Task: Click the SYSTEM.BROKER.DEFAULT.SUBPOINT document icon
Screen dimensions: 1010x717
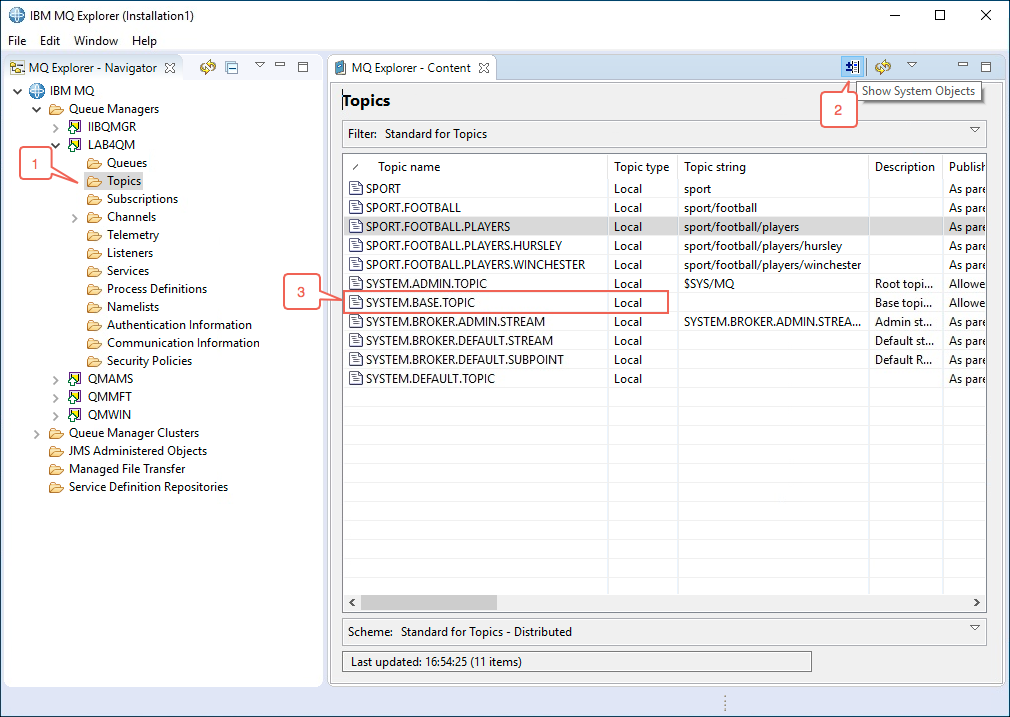Action: 356,359
